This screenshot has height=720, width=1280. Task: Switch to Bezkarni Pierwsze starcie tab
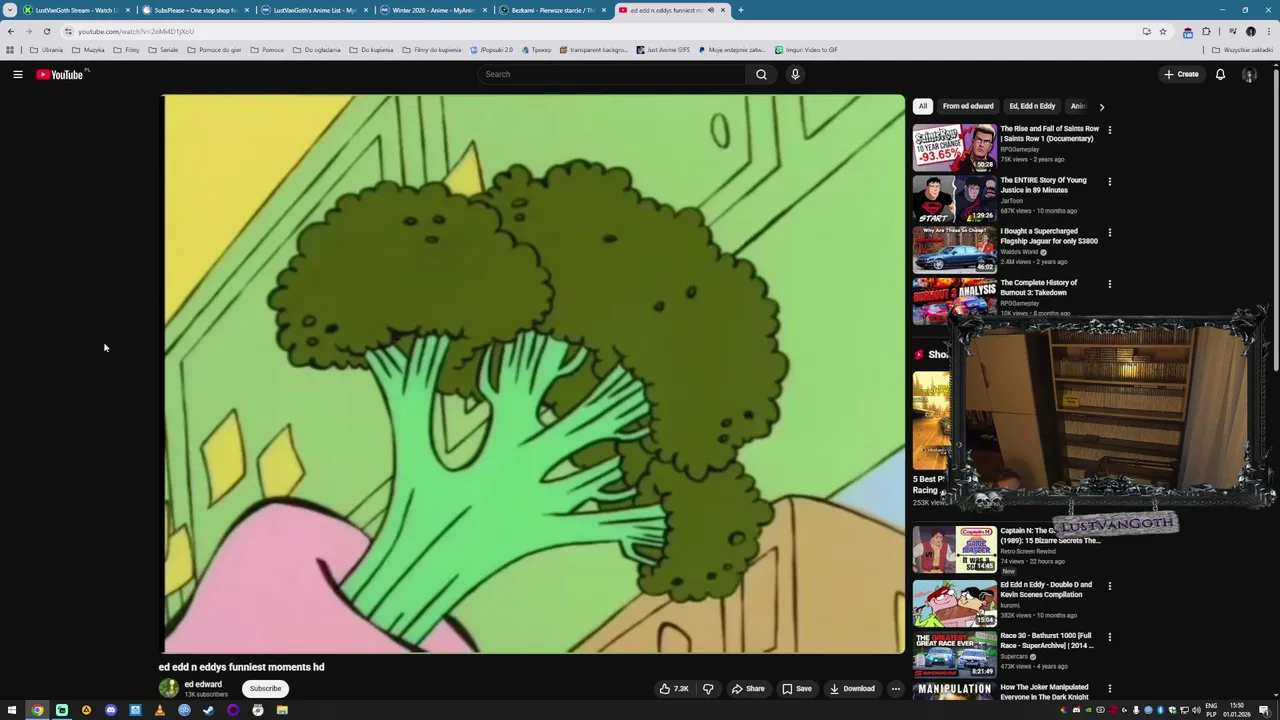point(552,10)
